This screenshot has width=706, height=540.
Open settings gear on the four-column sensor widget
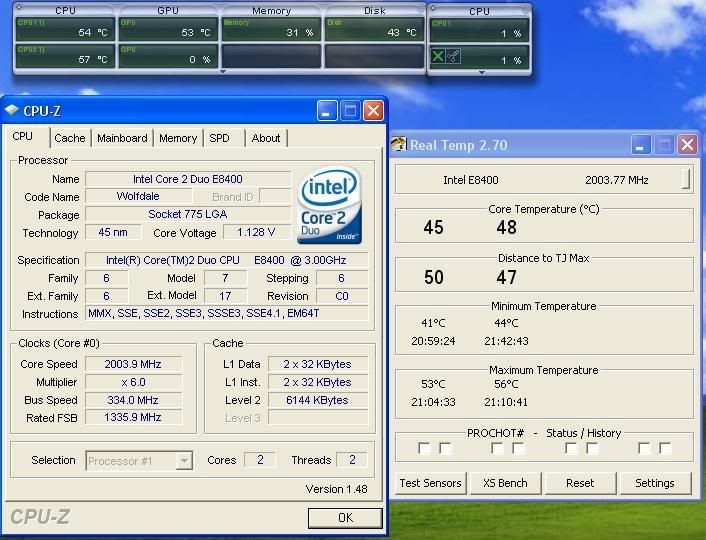pos(19,8)
